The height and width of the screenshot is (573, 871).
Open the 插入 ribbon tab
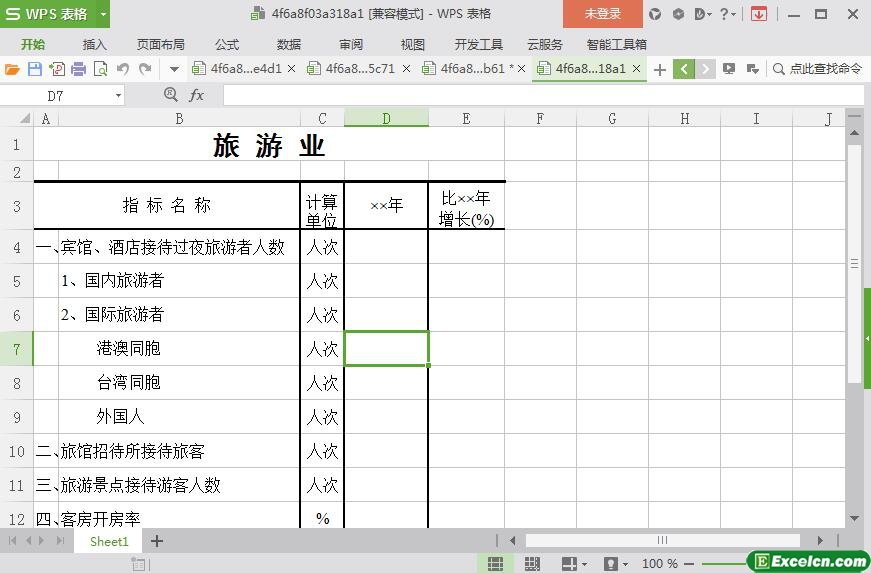(94, 44)
